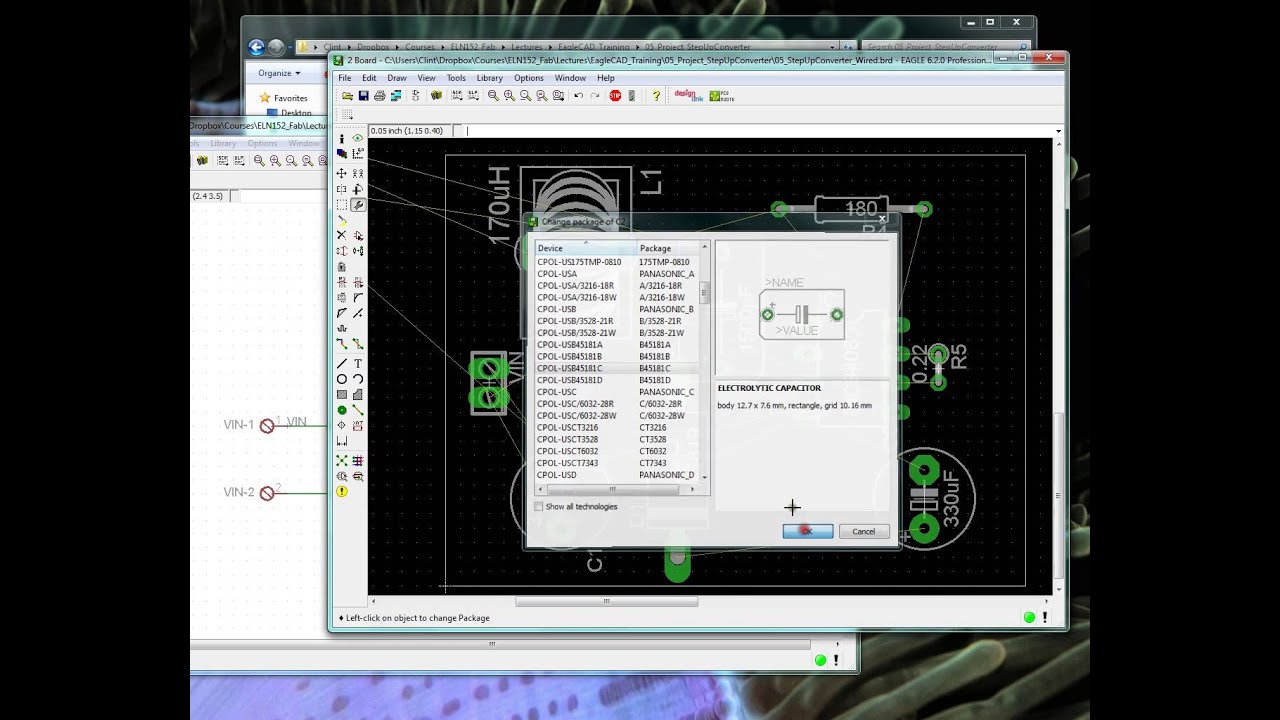Open the View menu
Viewport: 1280px width, 720px height.
pyautogui.click(x=426, y=78)
